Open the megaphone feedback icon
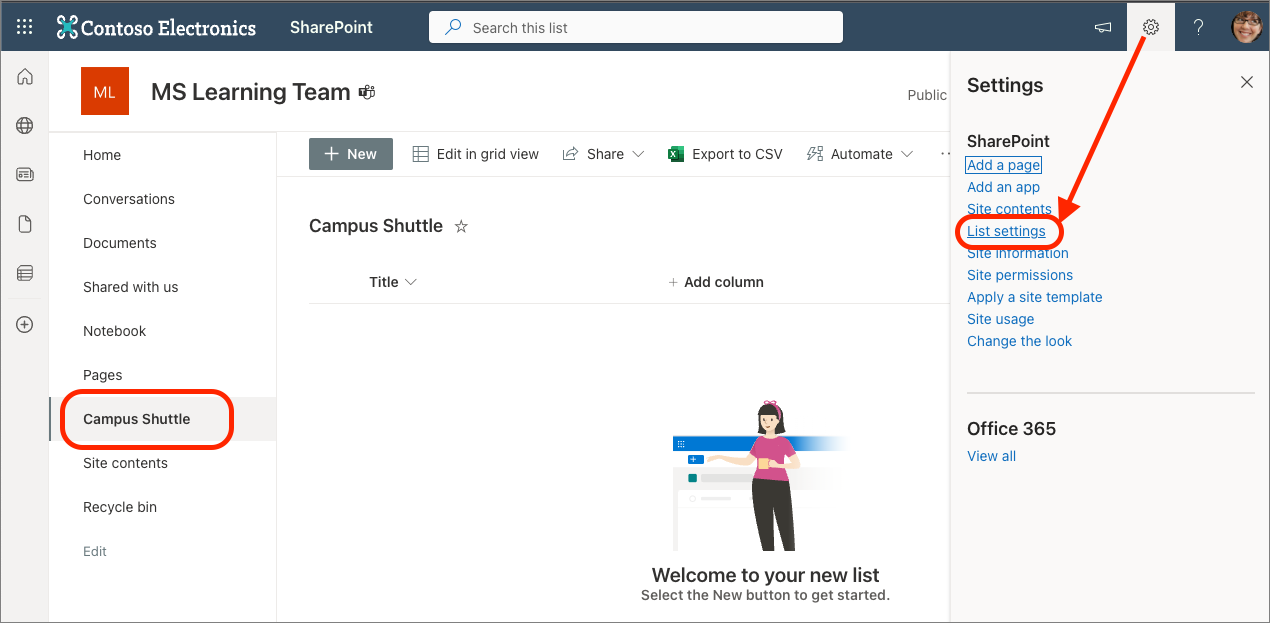 tap(1103, 27)
